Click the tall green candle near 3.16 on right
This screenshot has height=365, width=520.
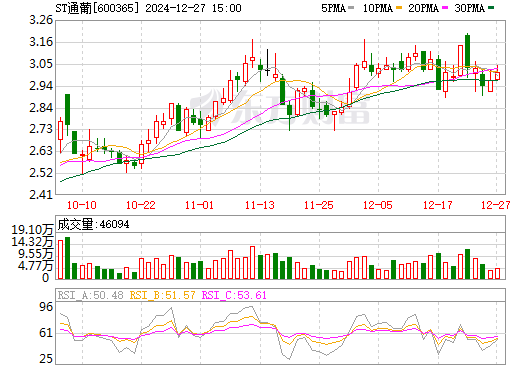click(467, 51)
